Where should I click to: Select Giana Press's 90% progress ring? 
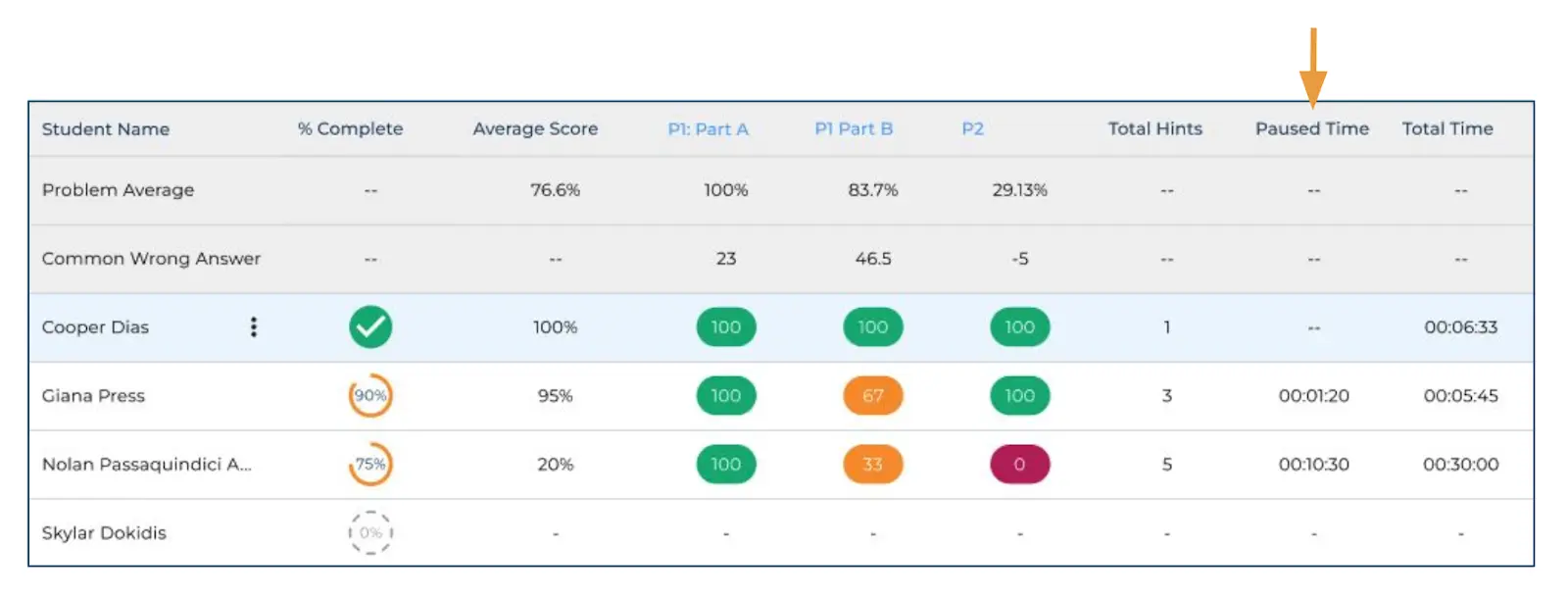(370, 395)
